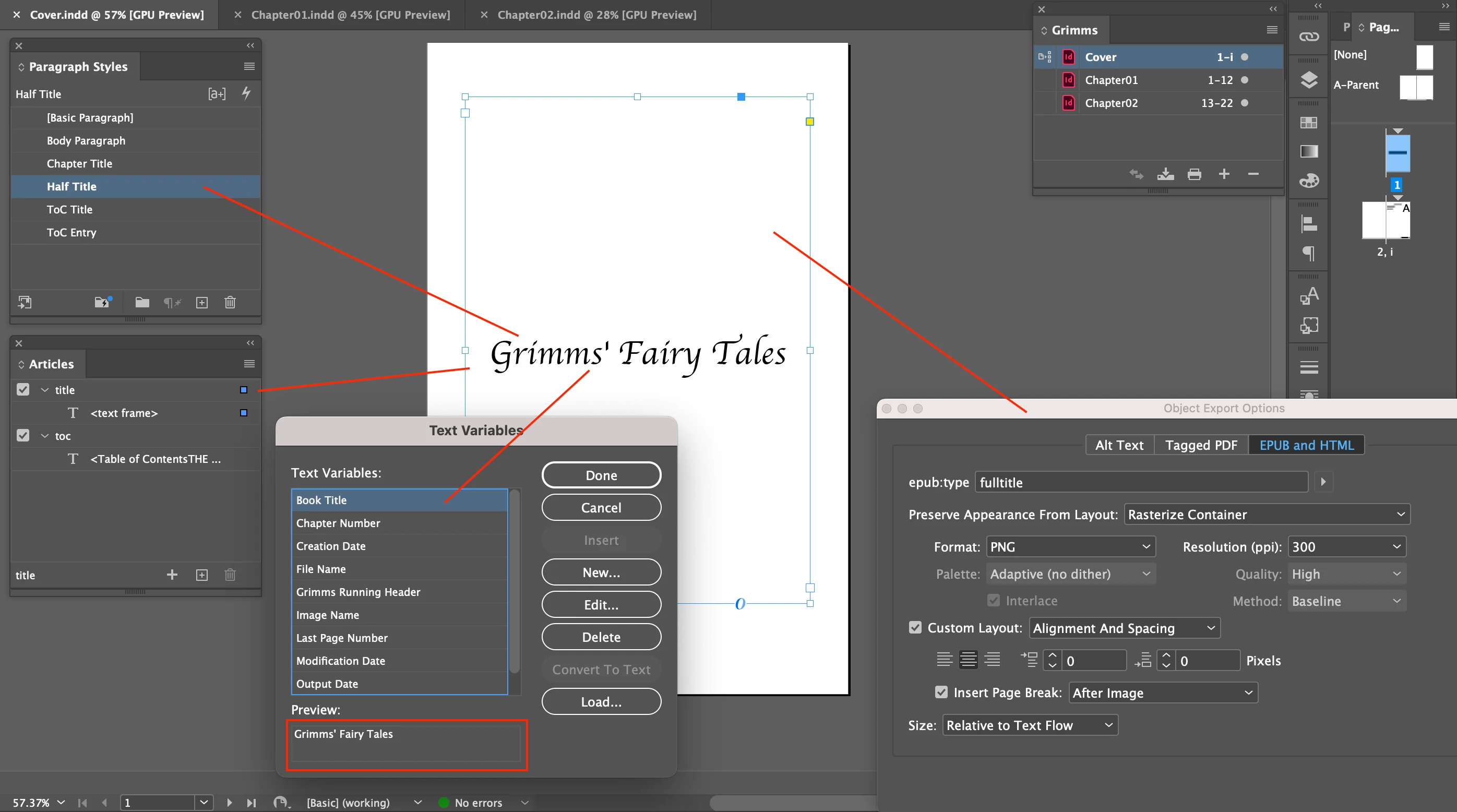Screen dimensions: 1457x812
Task: Add a document with the plus in Grimms panel
Action: coord(1224,174)
